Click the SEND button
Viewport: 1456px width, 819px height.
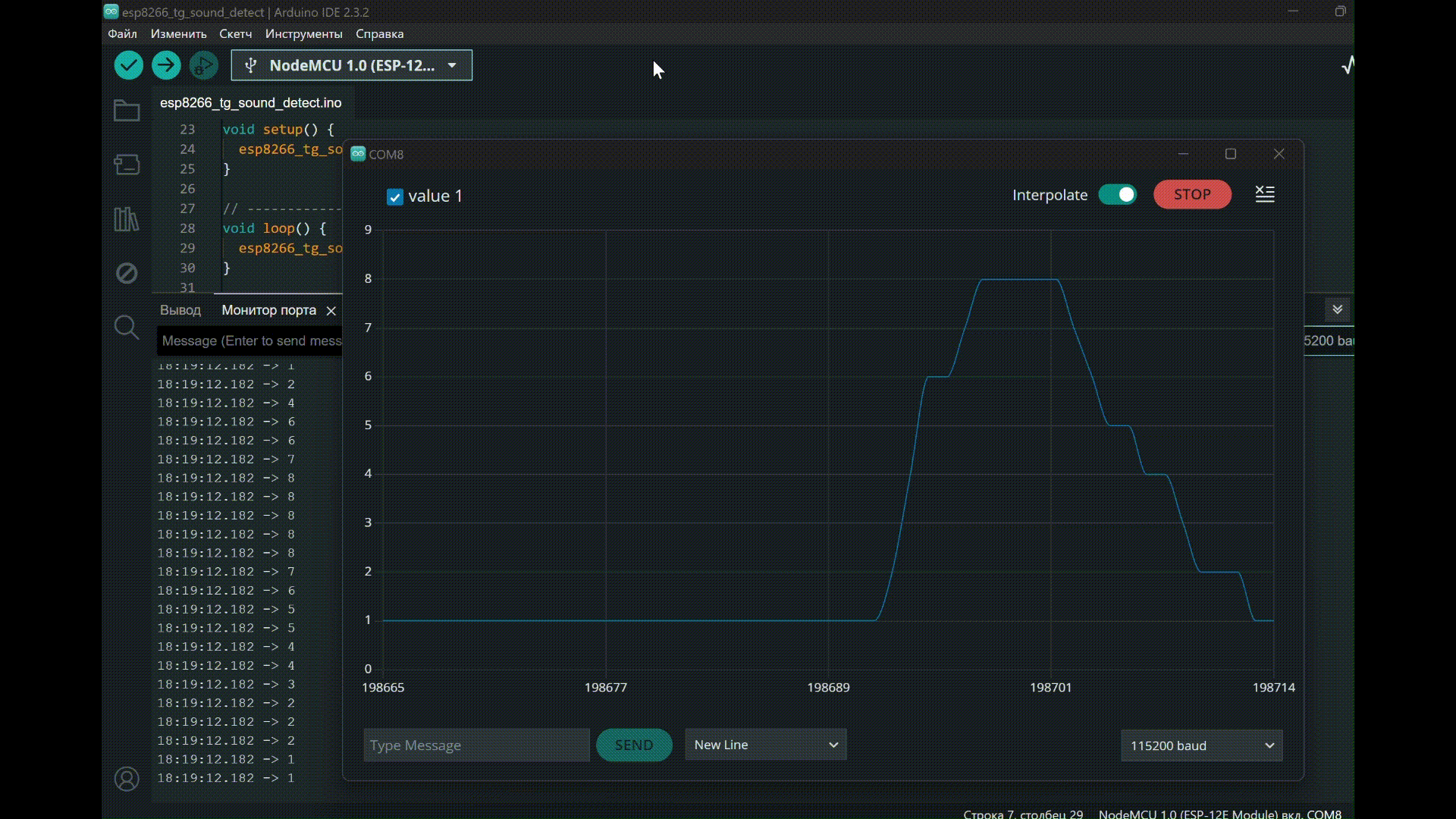coord(634,745)
